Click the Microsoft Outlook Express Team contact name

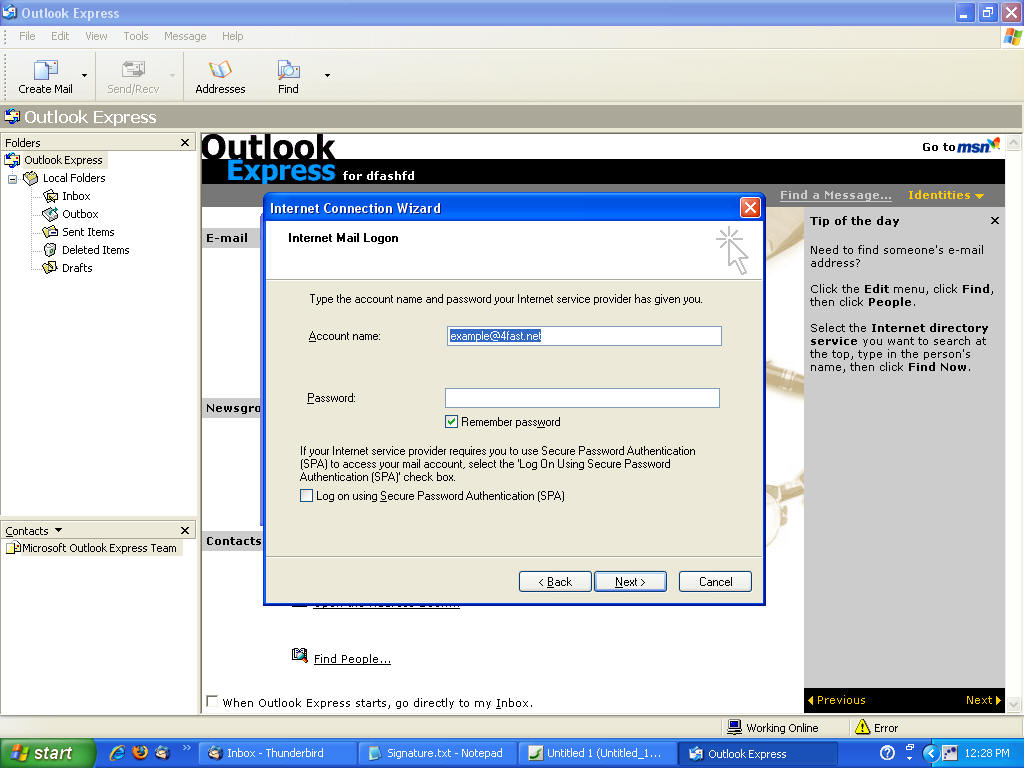(99, 548)
